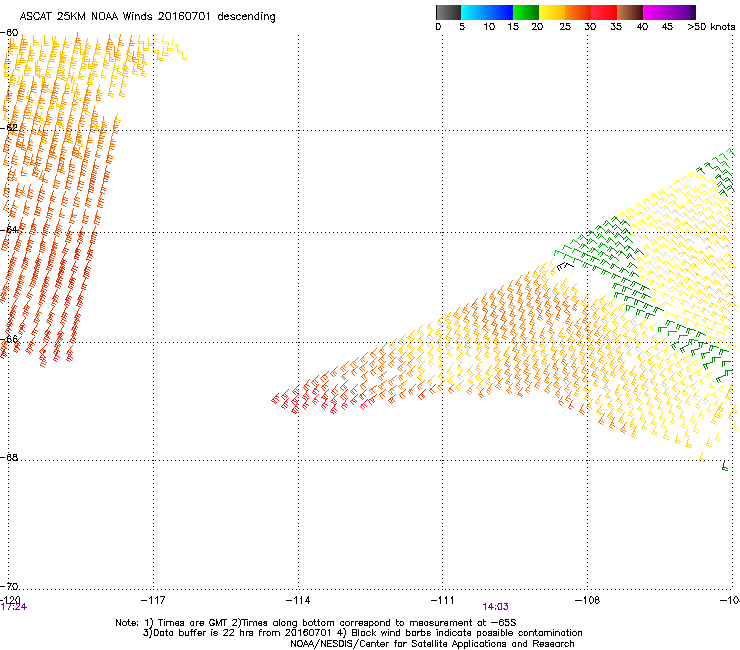The image size is (740, 650).
Task: Click the -60 latitude label
Action: 9,33
